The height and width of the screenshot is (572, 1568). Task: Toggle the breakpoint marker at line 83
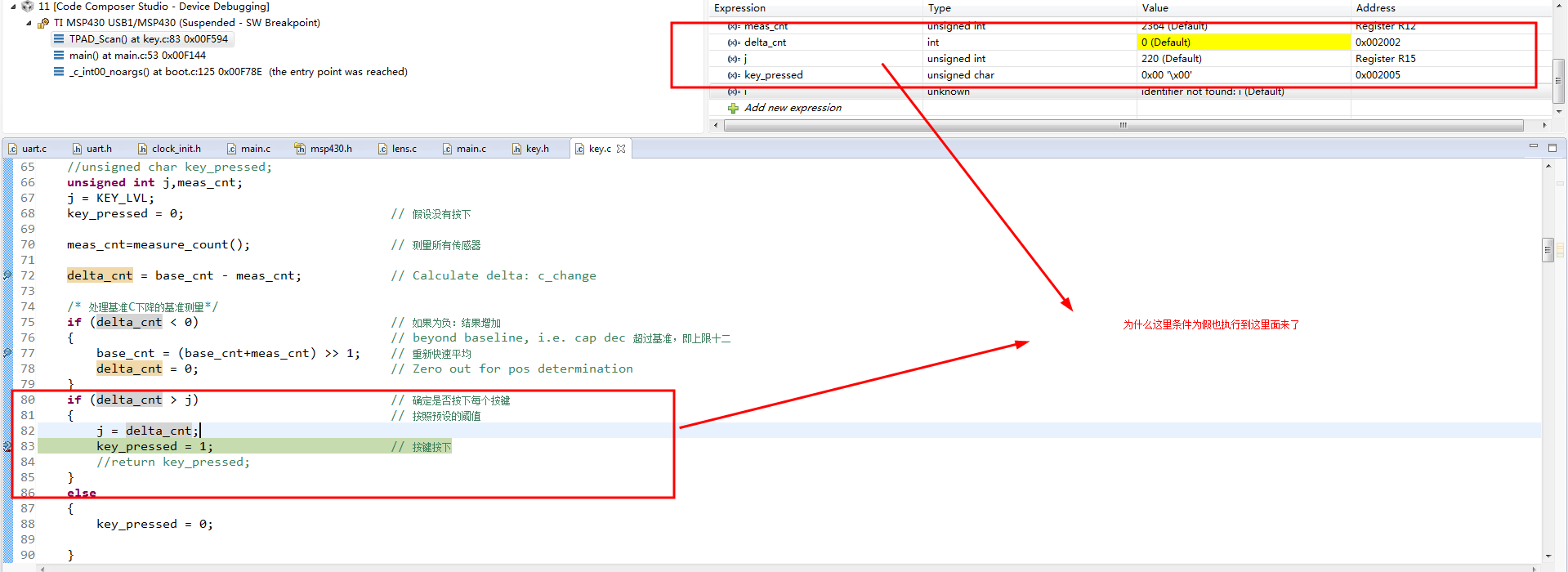7,446
